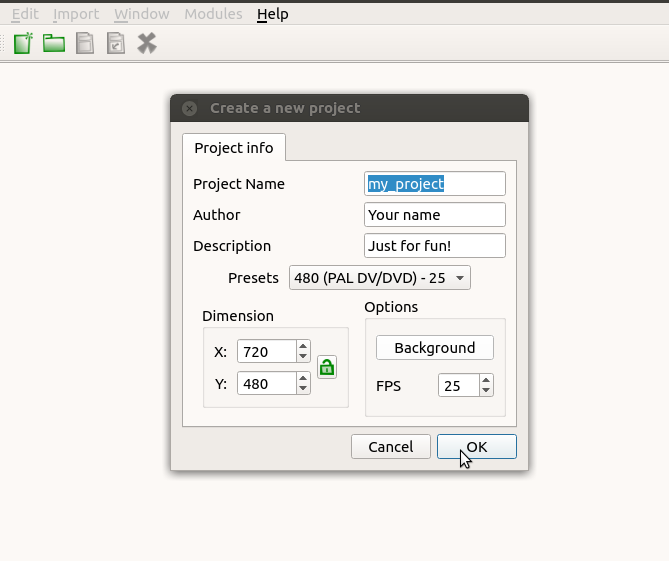669x561 pixels.
Task: Open the Window menu
Action: 142,14
